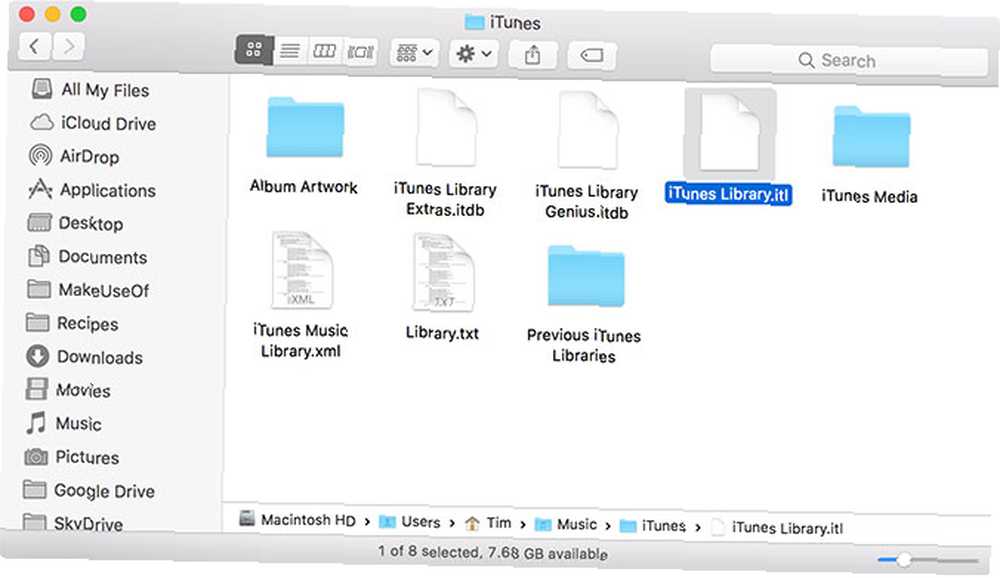Go back with the left arrow button
This screenshot has width=1000, height=578.
pos(34,46)
